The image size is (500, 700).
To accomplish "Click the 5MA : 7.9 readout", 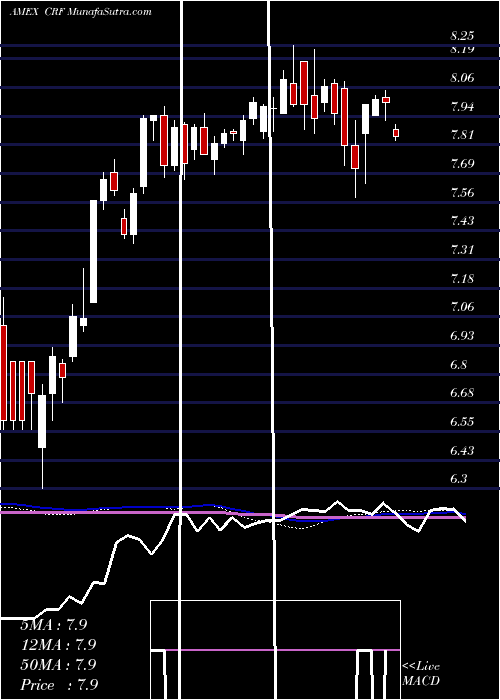I will click(x=54, y=625).
